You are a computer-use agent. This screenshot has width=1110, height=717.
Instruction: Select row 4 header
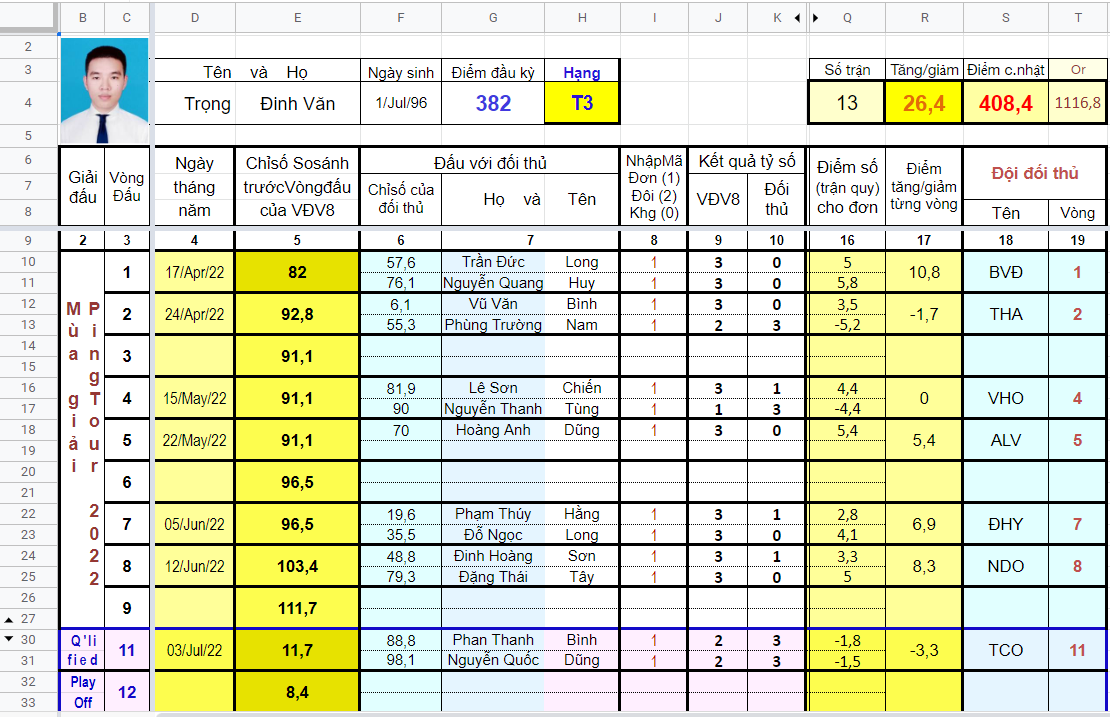pos(28,103)
